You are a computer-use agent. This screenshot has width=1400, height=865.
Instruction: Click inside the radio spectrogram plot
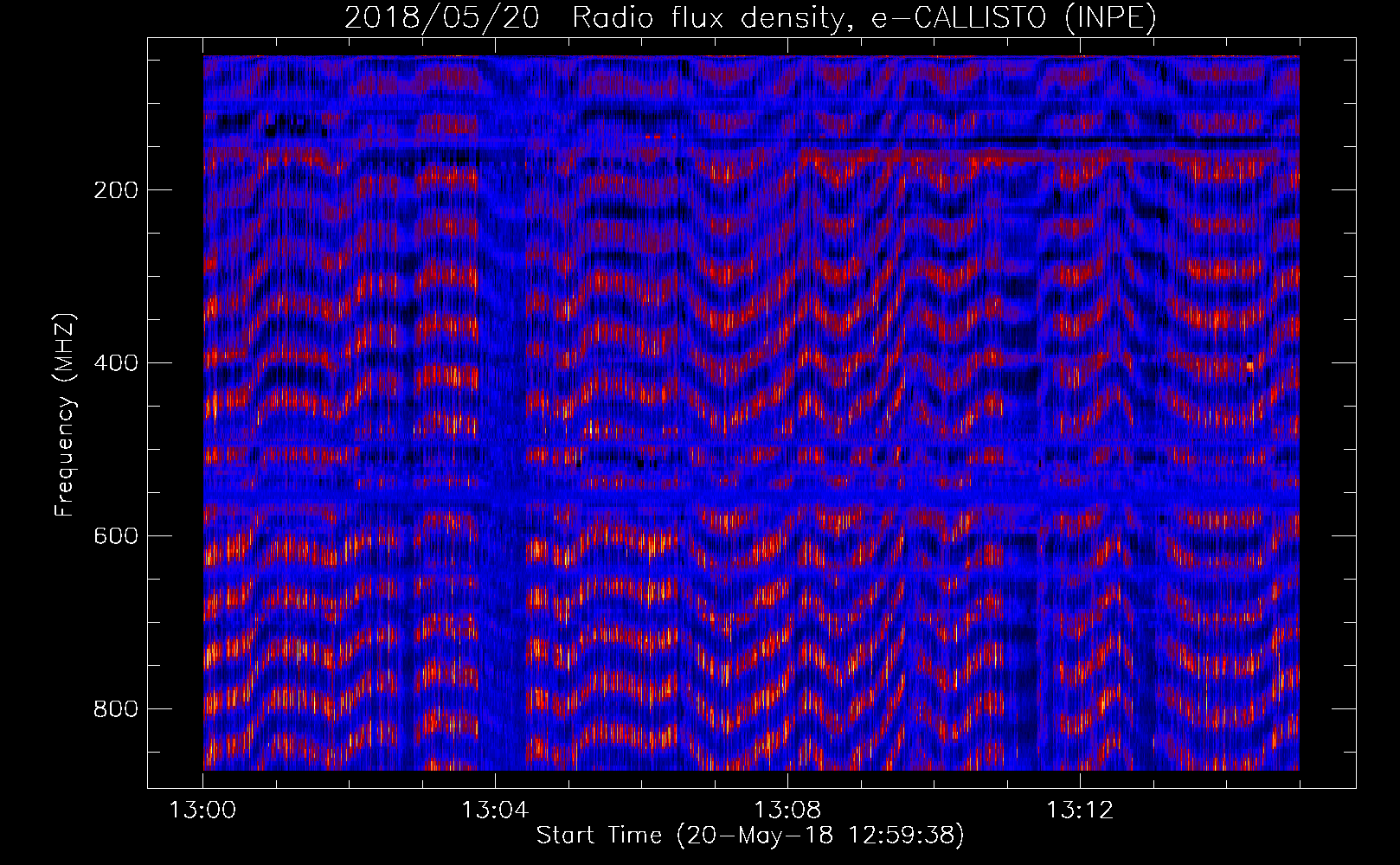click(751, 413)
